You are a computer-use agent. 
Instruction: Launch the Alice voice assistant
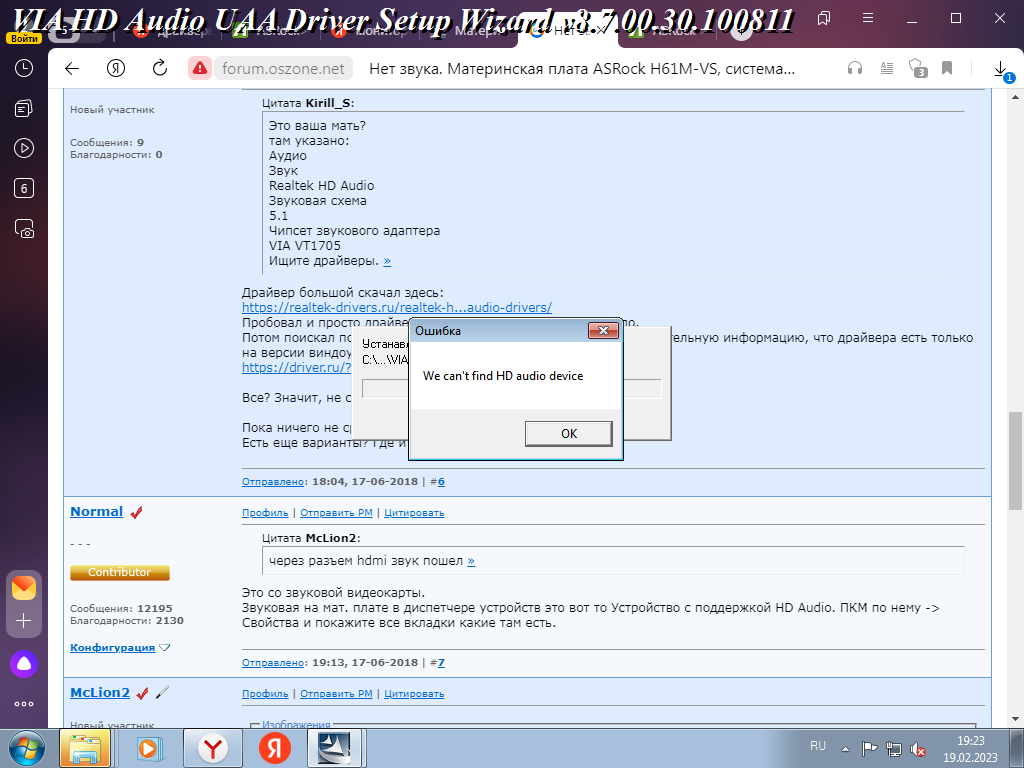click(x=24, y=662)
